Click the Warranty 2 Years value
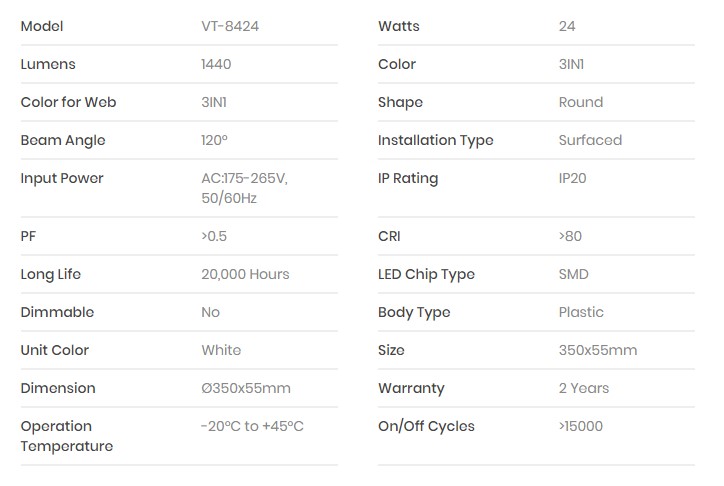The height and width of the screenshot is (486, 724). (x=584, y=388)
